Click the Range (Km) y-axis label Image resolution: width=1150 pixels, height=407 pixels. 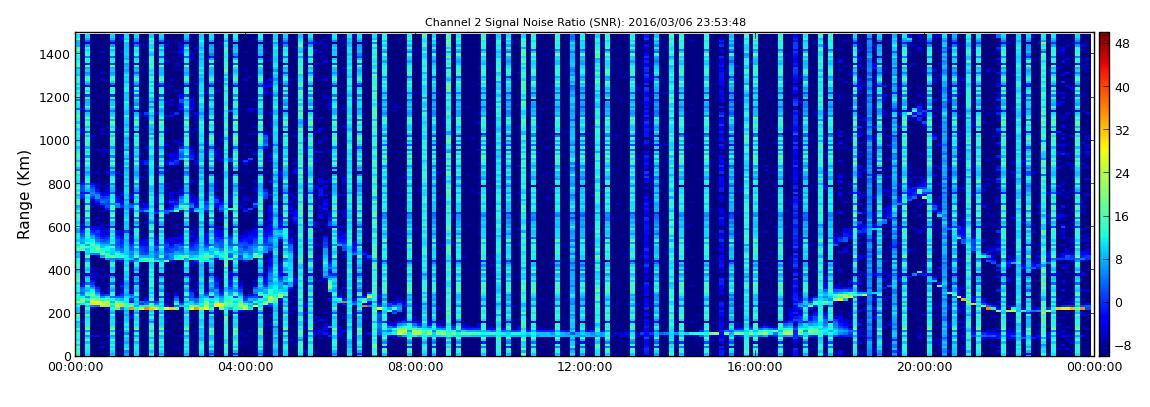(x=24, y=195)
